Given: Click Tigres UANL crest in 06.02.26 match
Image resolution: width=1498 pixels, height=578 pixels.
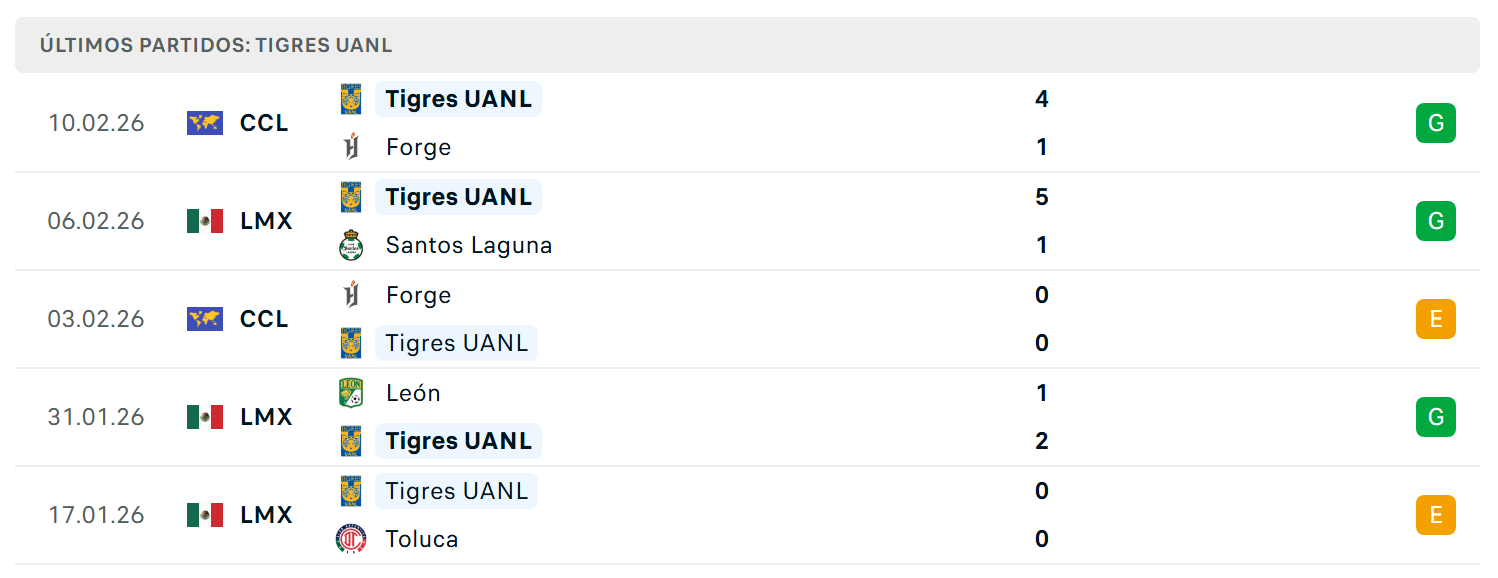Looking at the screenshot, I should [351, 197].
